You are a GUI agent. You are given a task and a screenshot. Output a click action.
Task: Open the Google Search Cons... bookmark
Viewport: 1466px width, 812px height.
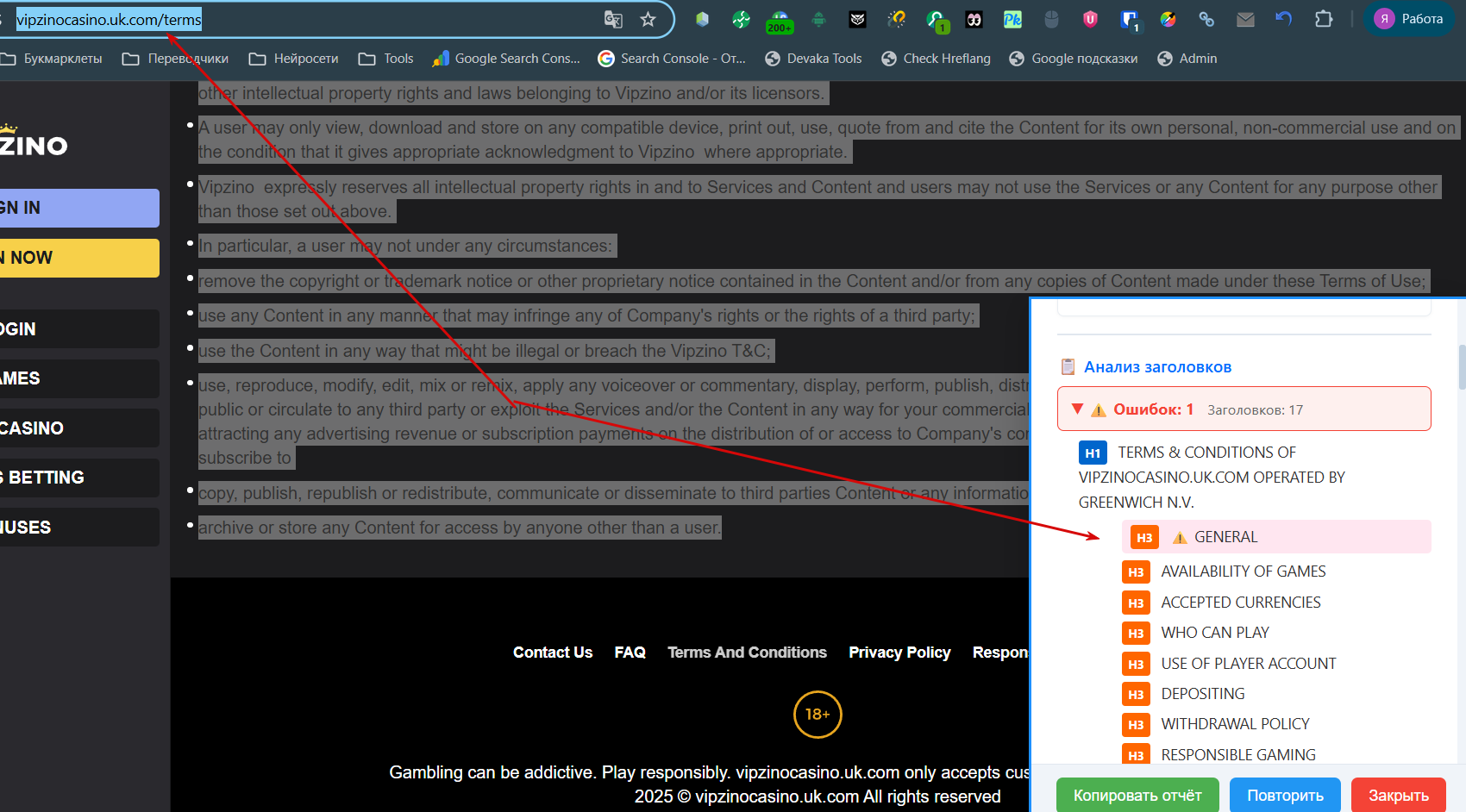[506, 59]
